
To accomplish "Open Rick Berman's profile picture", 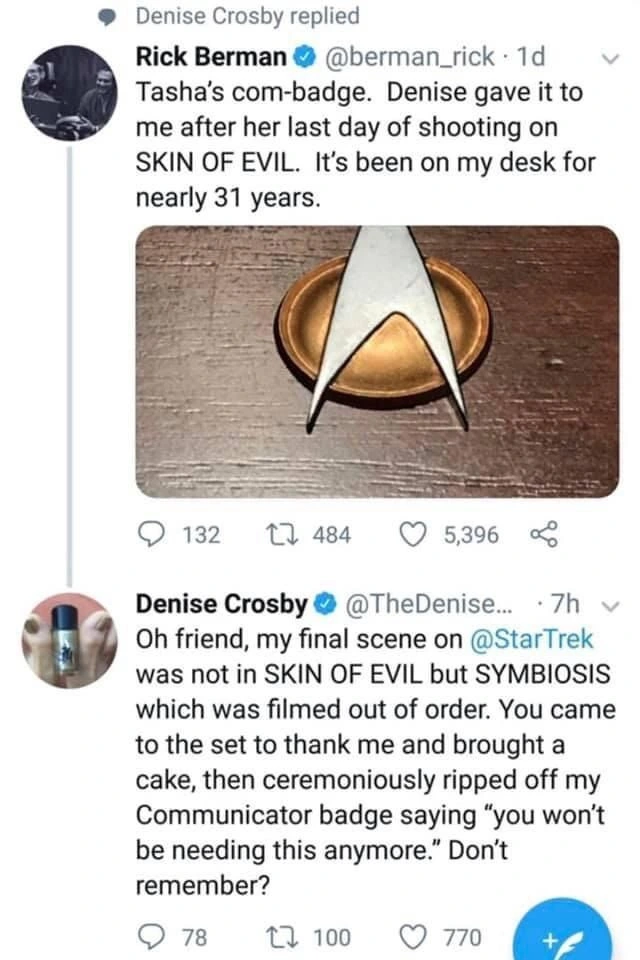I will point(68,93).
